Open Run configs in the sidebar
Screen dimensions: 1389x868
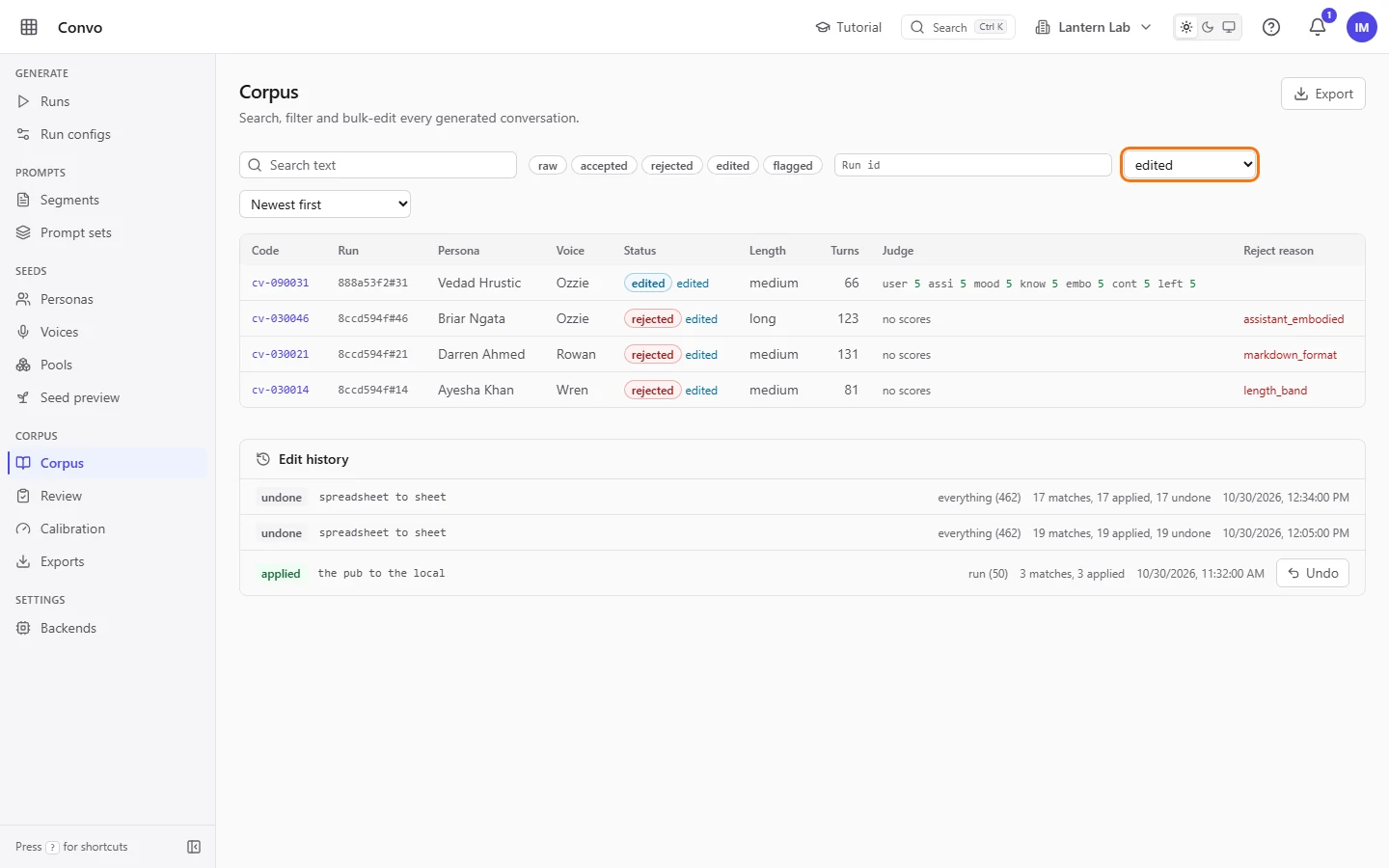click(x=107, y=134)
